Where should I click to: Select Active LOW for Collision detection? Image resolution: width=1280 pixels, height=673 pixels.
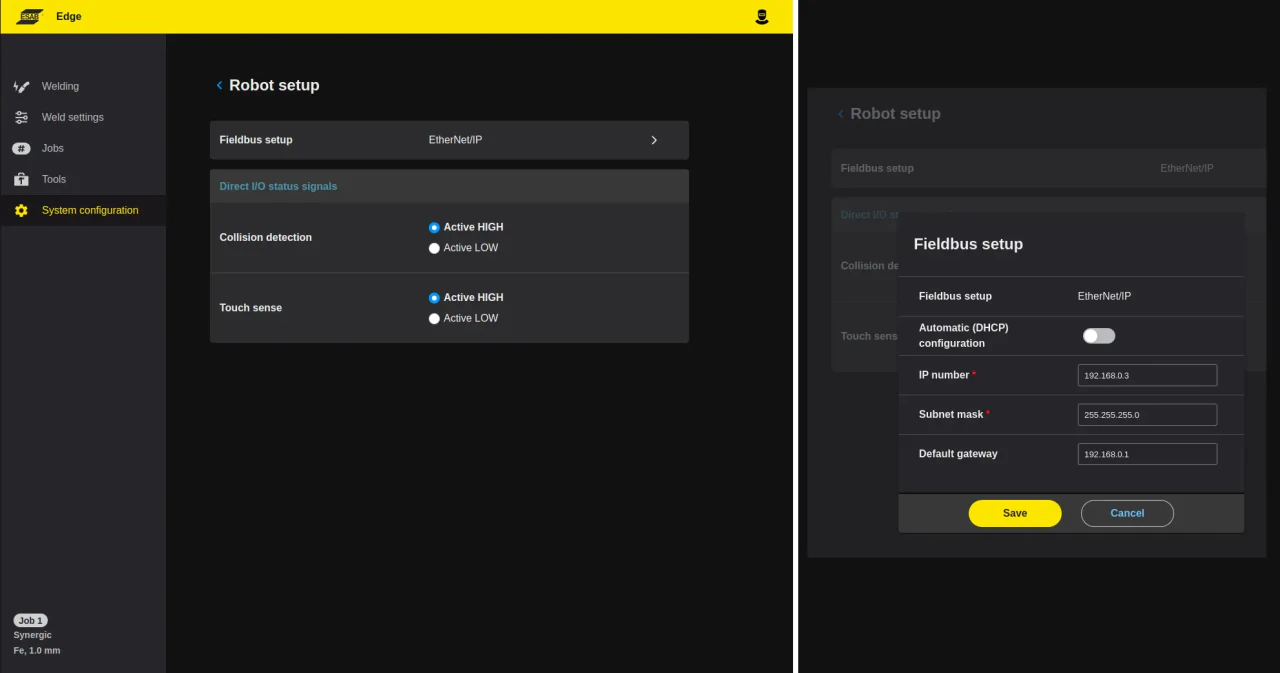[434, 248]
